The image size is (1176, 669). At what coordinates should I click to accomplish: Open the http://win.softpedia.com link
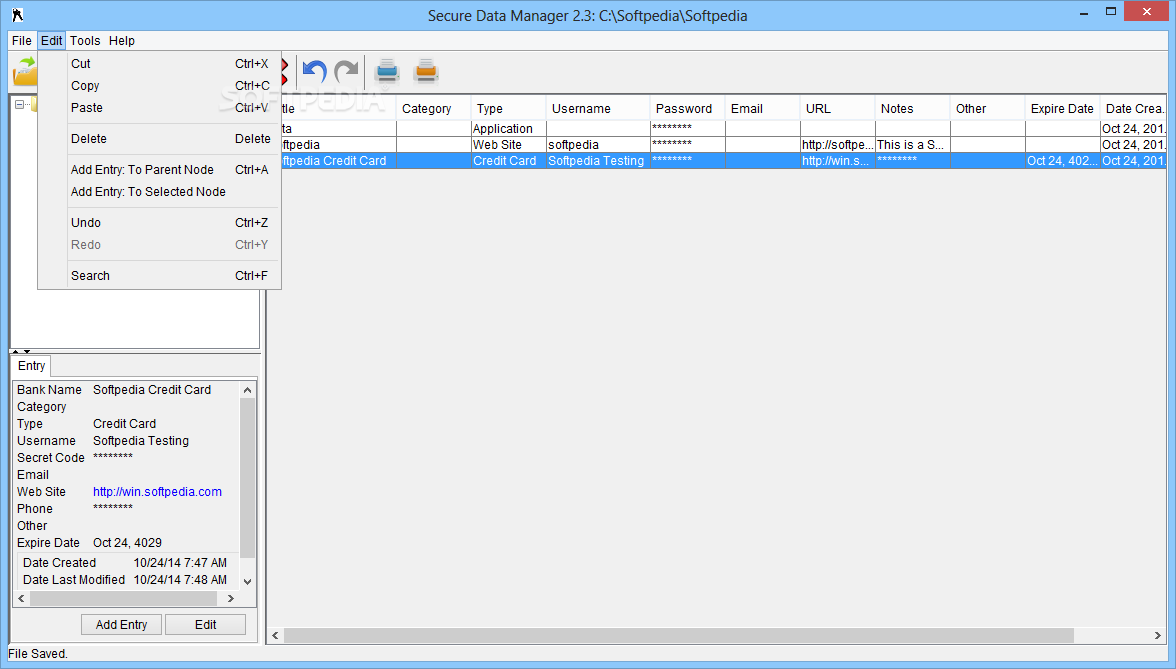click(x=158, y=492)
